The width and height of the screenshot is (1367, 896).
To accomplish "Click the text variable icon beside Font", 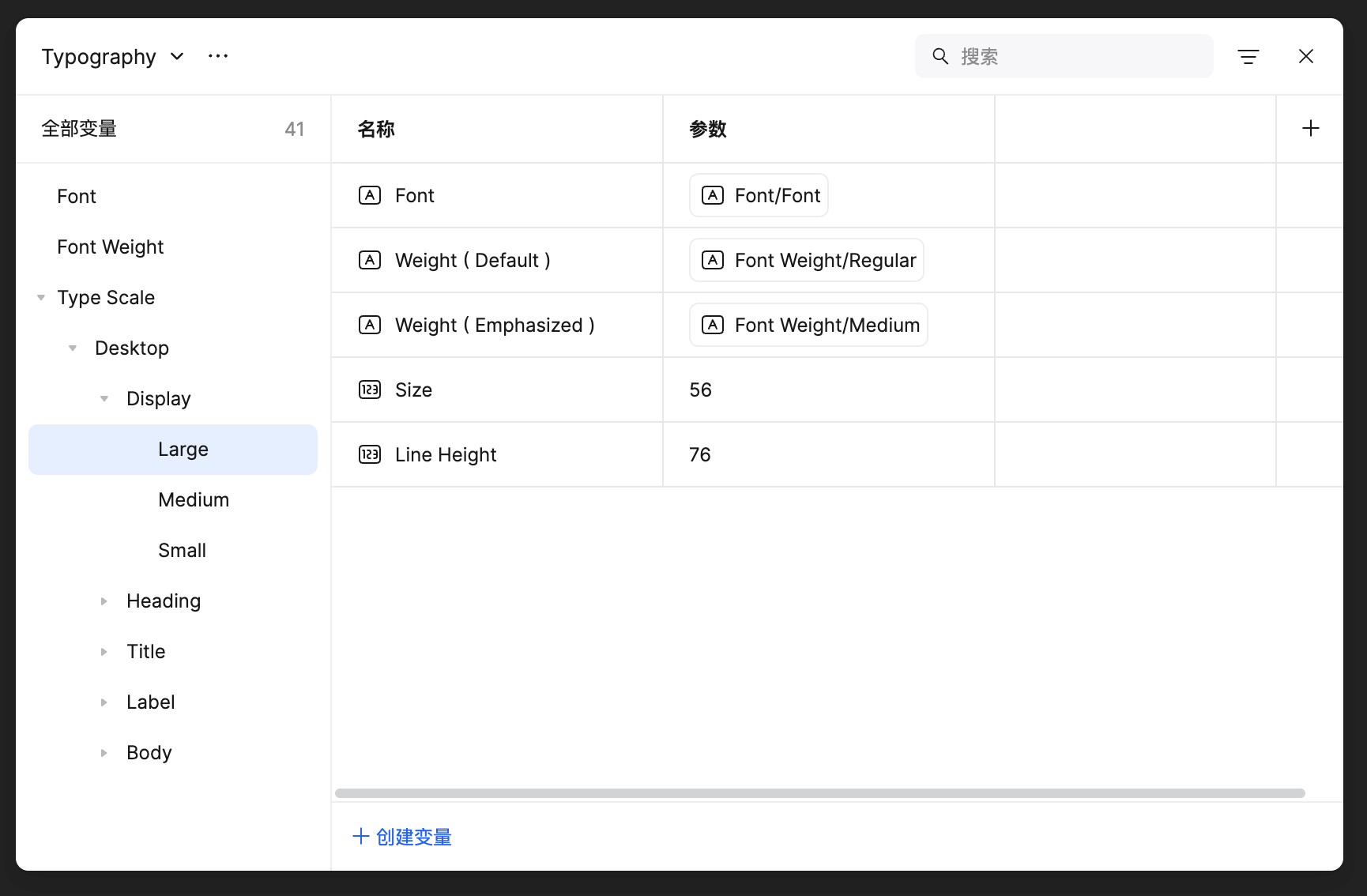I will pyautogui.click(x=370, y=195).
